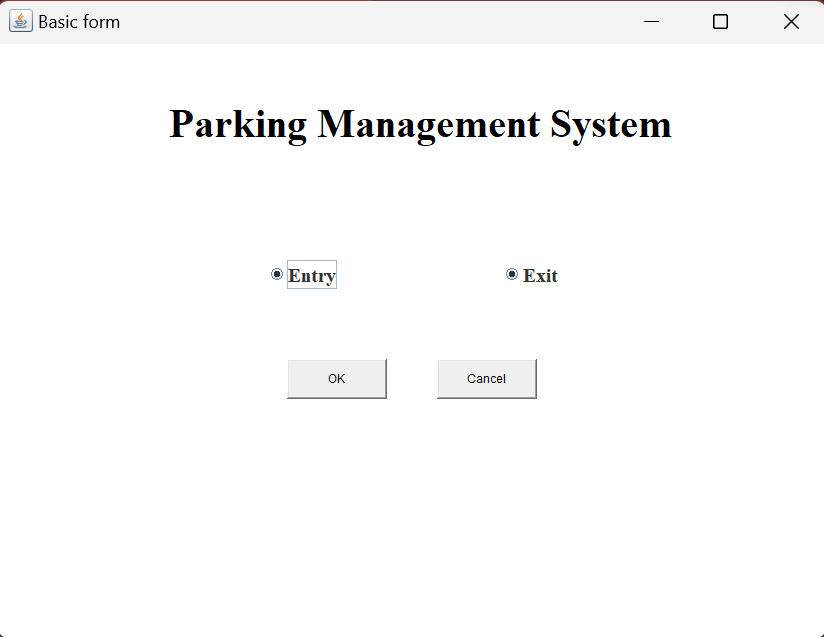Click the Java icon in title bar
This screenshot has height=637, width=824.
pyautogui.click(x=21, y=22)
